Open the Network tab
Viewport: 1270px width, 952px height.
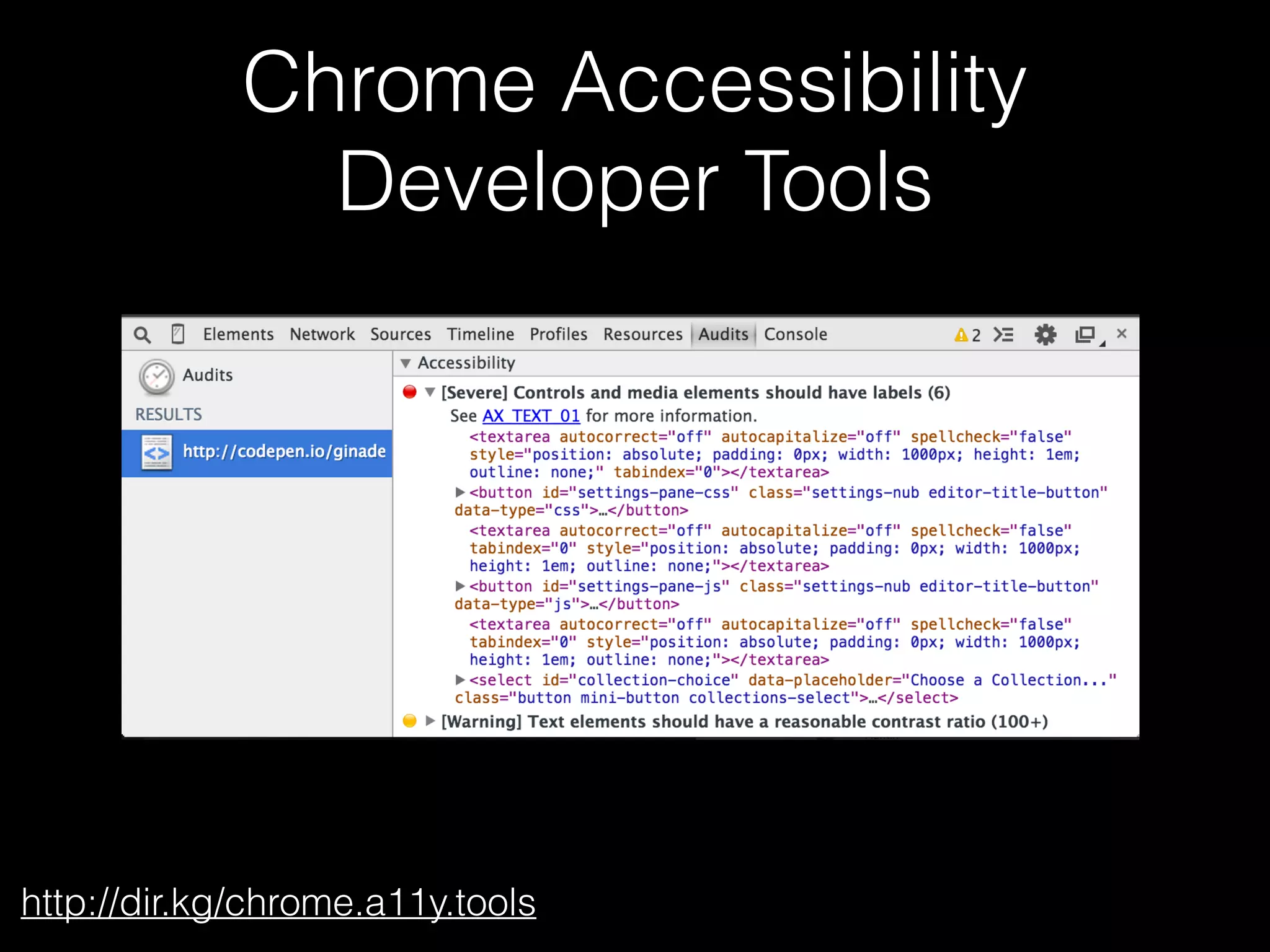(322, 335)
